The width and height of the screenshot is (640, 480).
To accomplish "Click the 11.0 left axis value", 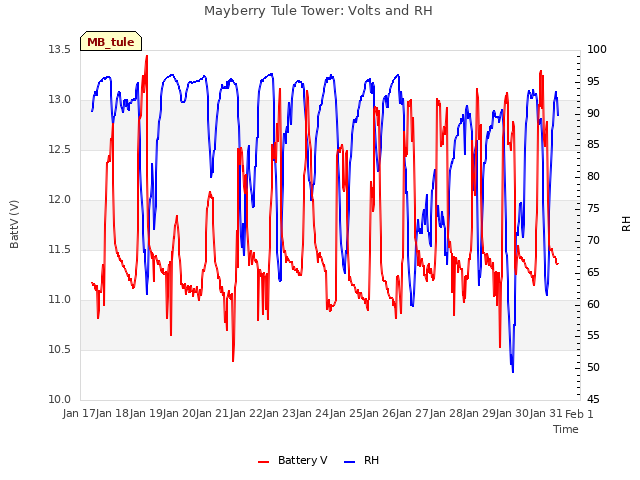I will coord(60,299).
